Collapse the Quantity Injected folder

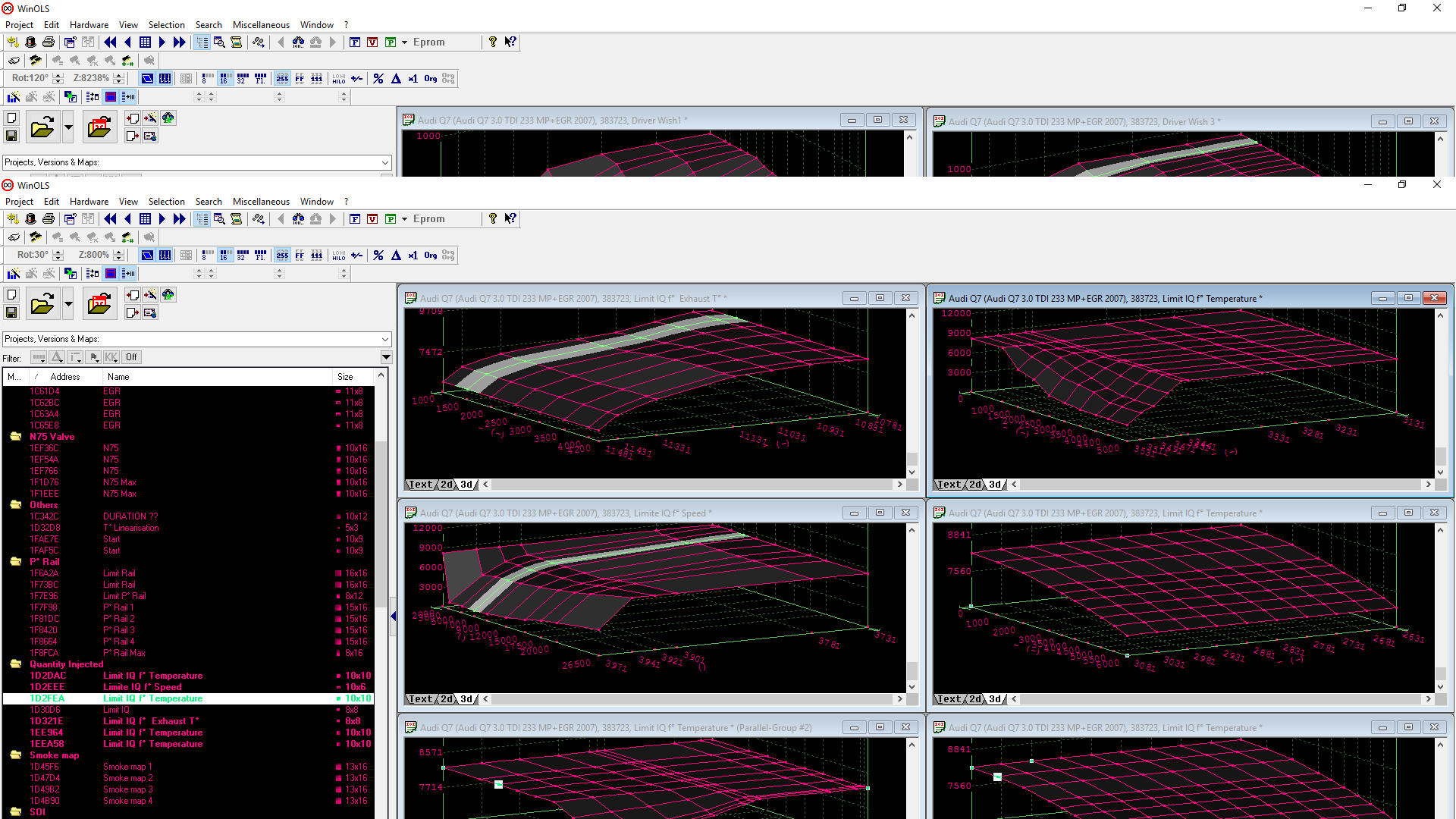coord(15,664)
